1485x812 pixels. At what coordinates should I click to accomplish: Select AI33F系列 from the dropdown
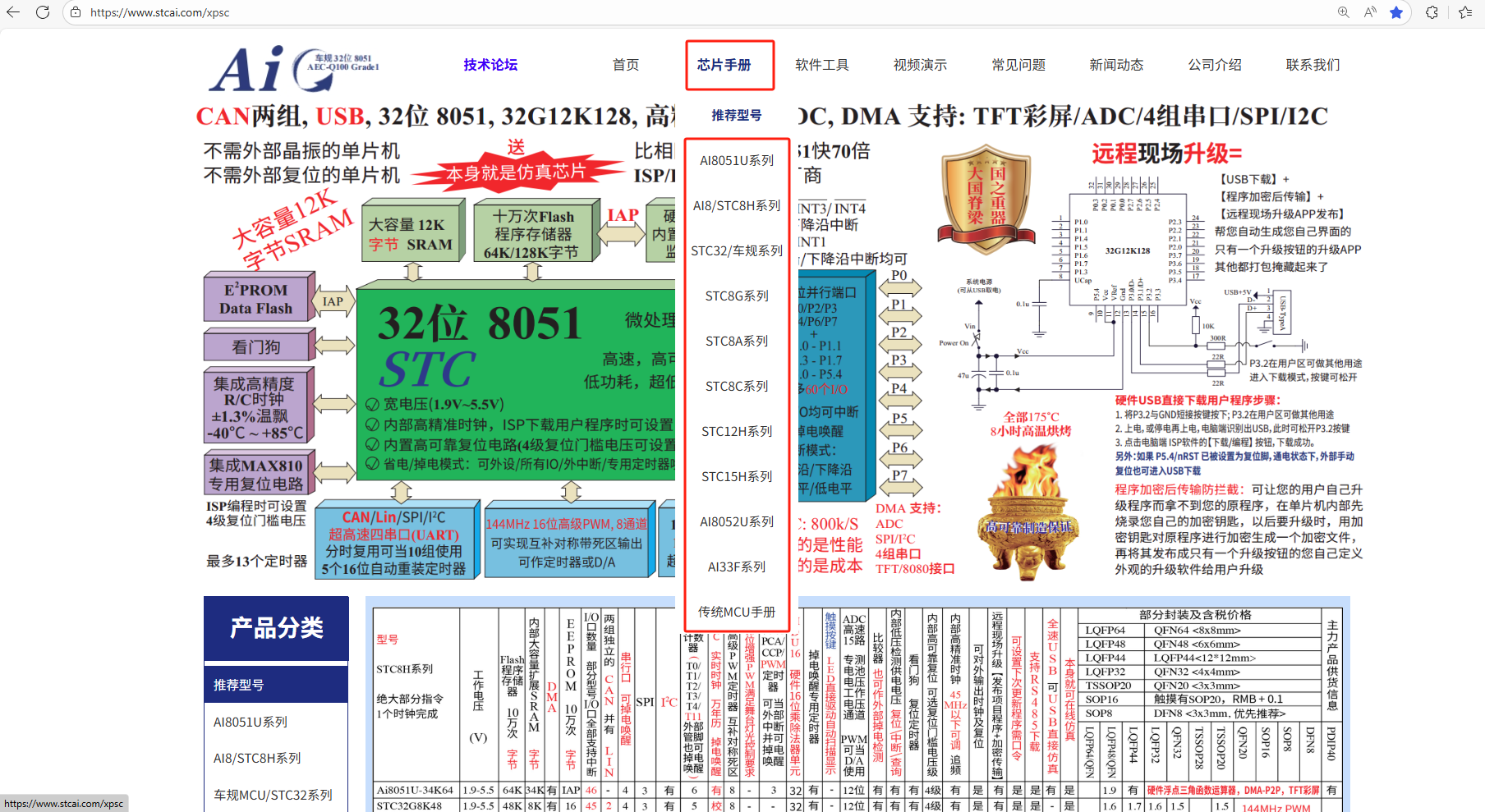737,567
